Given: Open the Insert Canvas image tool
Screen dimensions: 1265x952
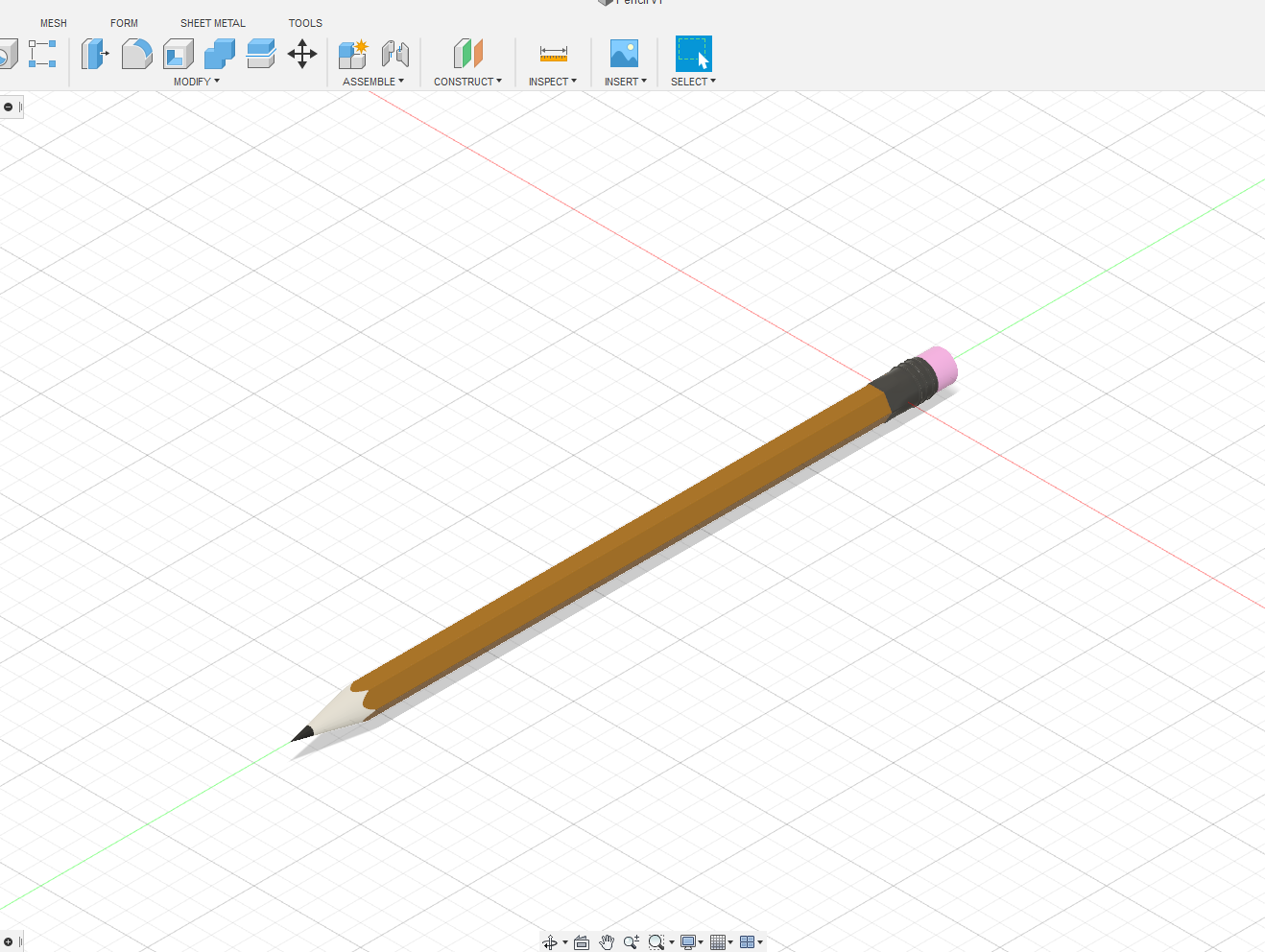Looking at the screenshot, I should (x=624, y=55).
